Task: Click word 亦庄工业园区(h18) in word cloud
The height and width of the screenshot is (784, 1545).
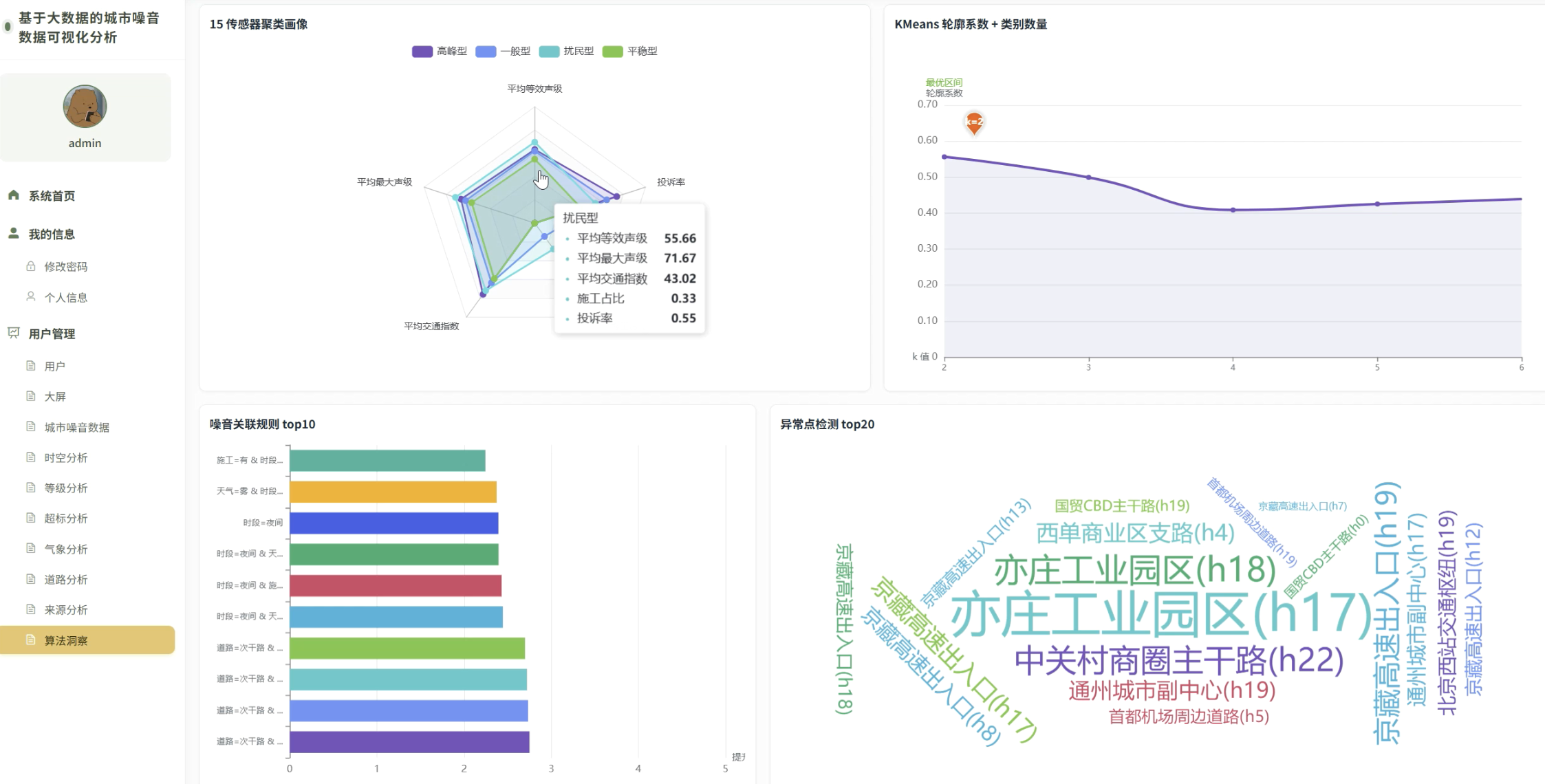Action: [x=1135, y=570]
